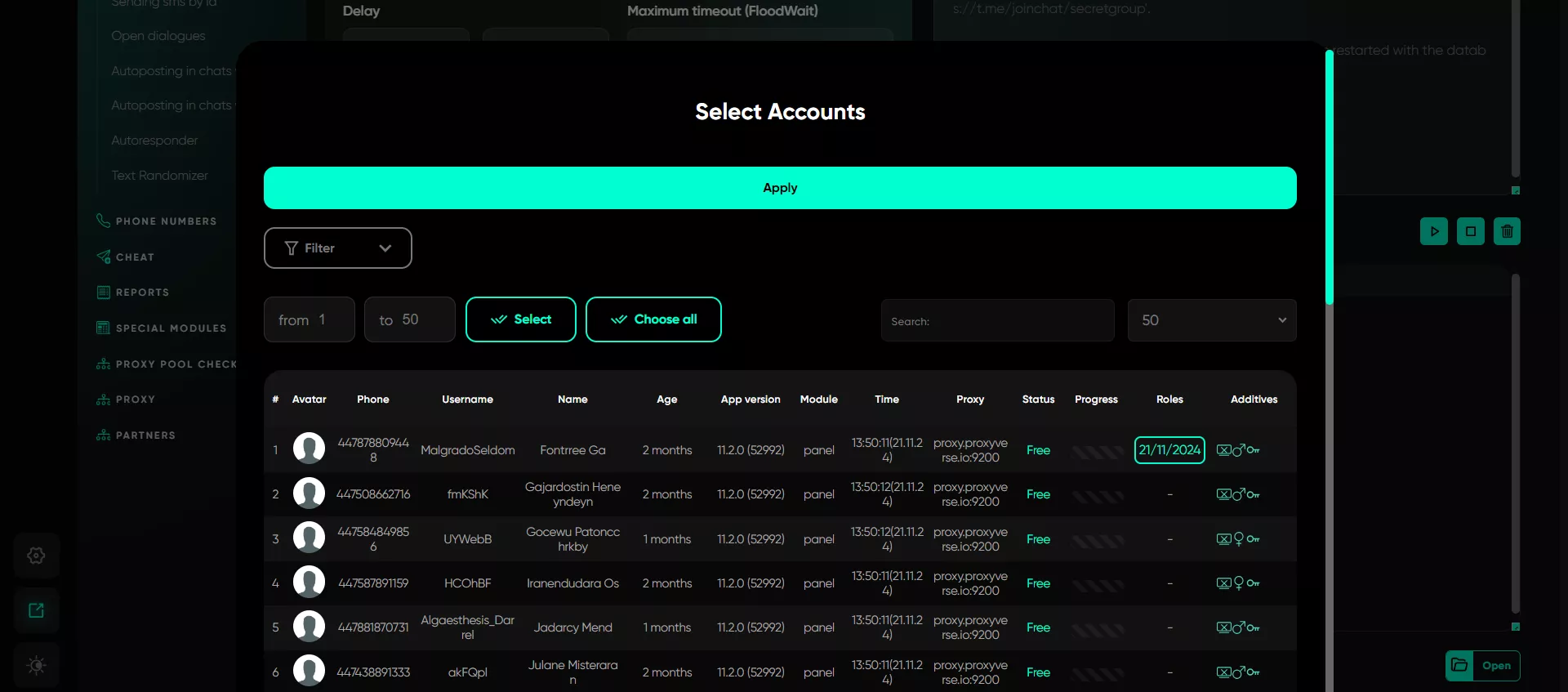This screenshot has height=692, width=1568.
Task: Click the 'to' range input field
Action: [410, 319]
